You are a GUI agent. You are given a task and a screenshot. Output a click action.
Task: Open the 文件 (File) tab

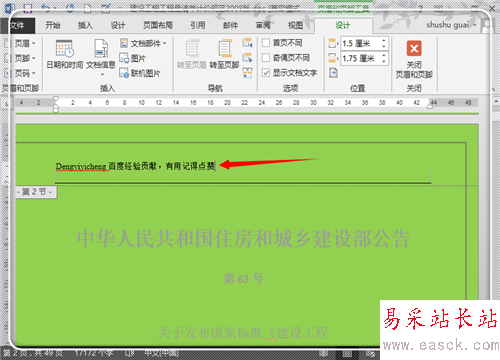[18, 25]
